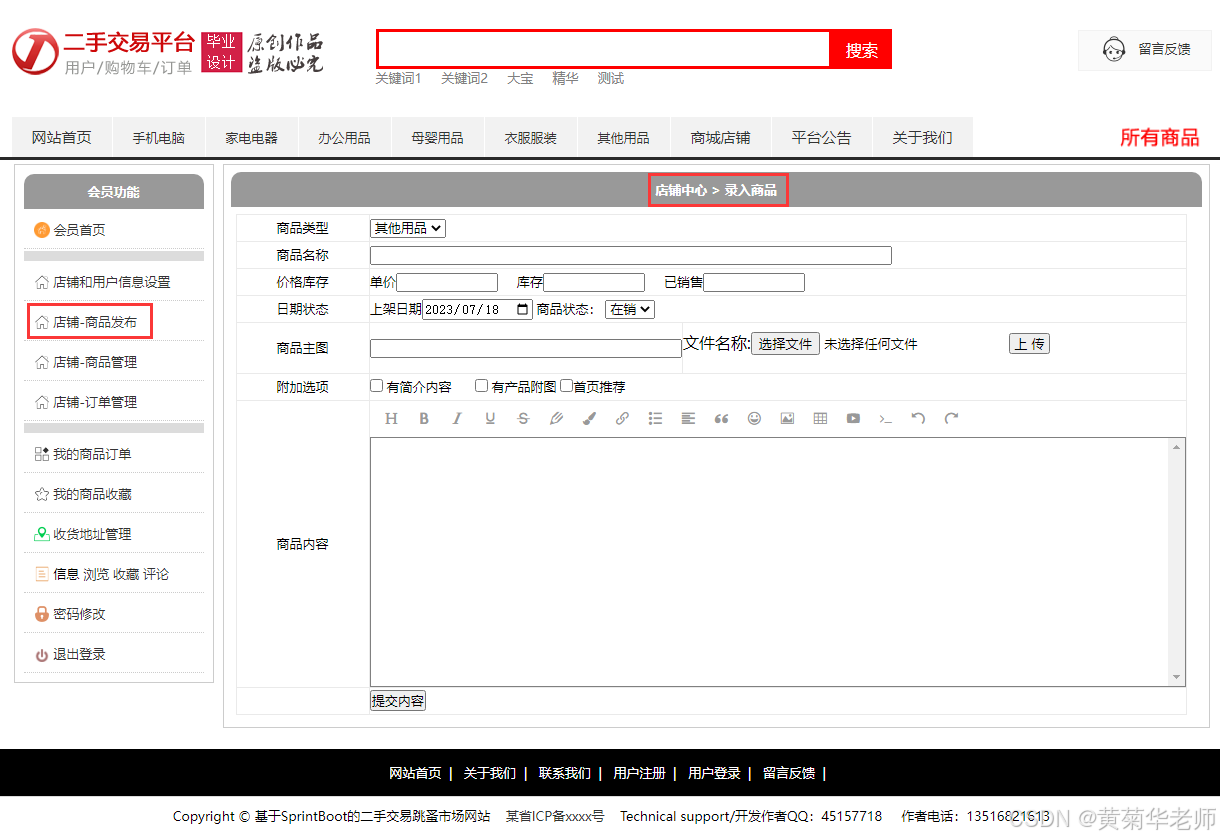The image size is (1220, 838).
Task: Click the power icon next to 退出登录
Action: (42, 655)
